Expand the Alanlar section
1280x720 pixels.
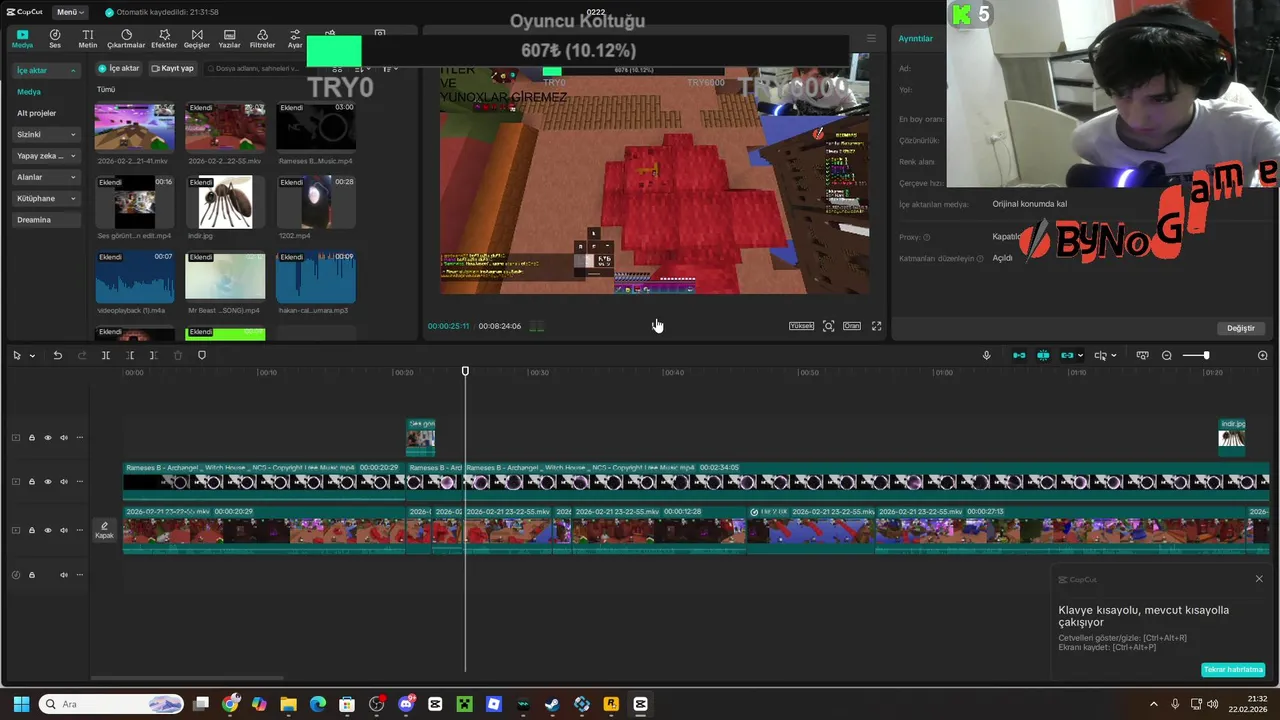pyautogui.click(x=46, y=177)
